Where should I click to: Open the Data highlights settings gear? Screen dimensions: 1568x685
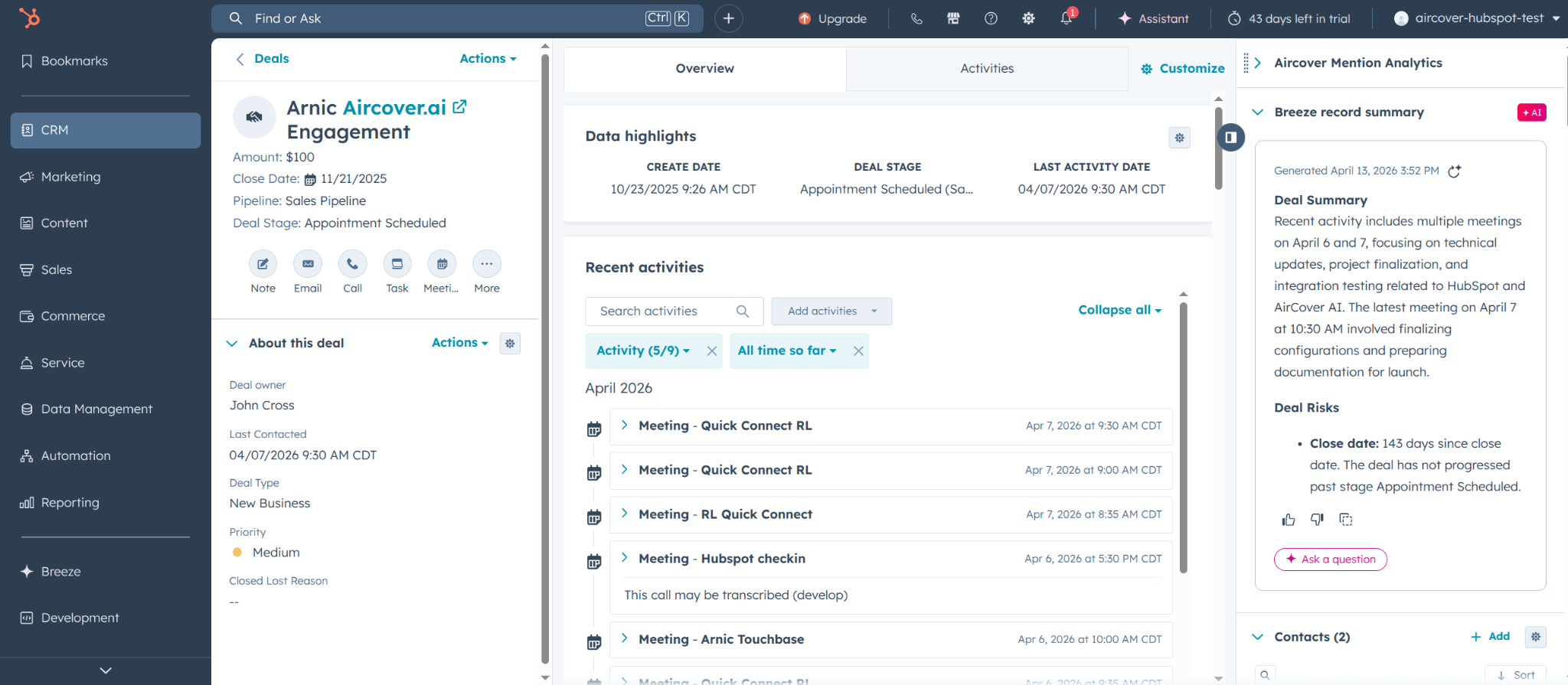pyautogui.click(x=1179, y=138)
